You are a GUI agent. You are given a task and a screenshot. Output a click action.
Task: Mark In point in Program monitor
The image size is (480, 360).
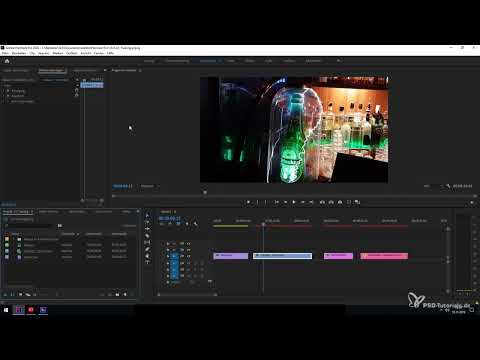[257, 202]
